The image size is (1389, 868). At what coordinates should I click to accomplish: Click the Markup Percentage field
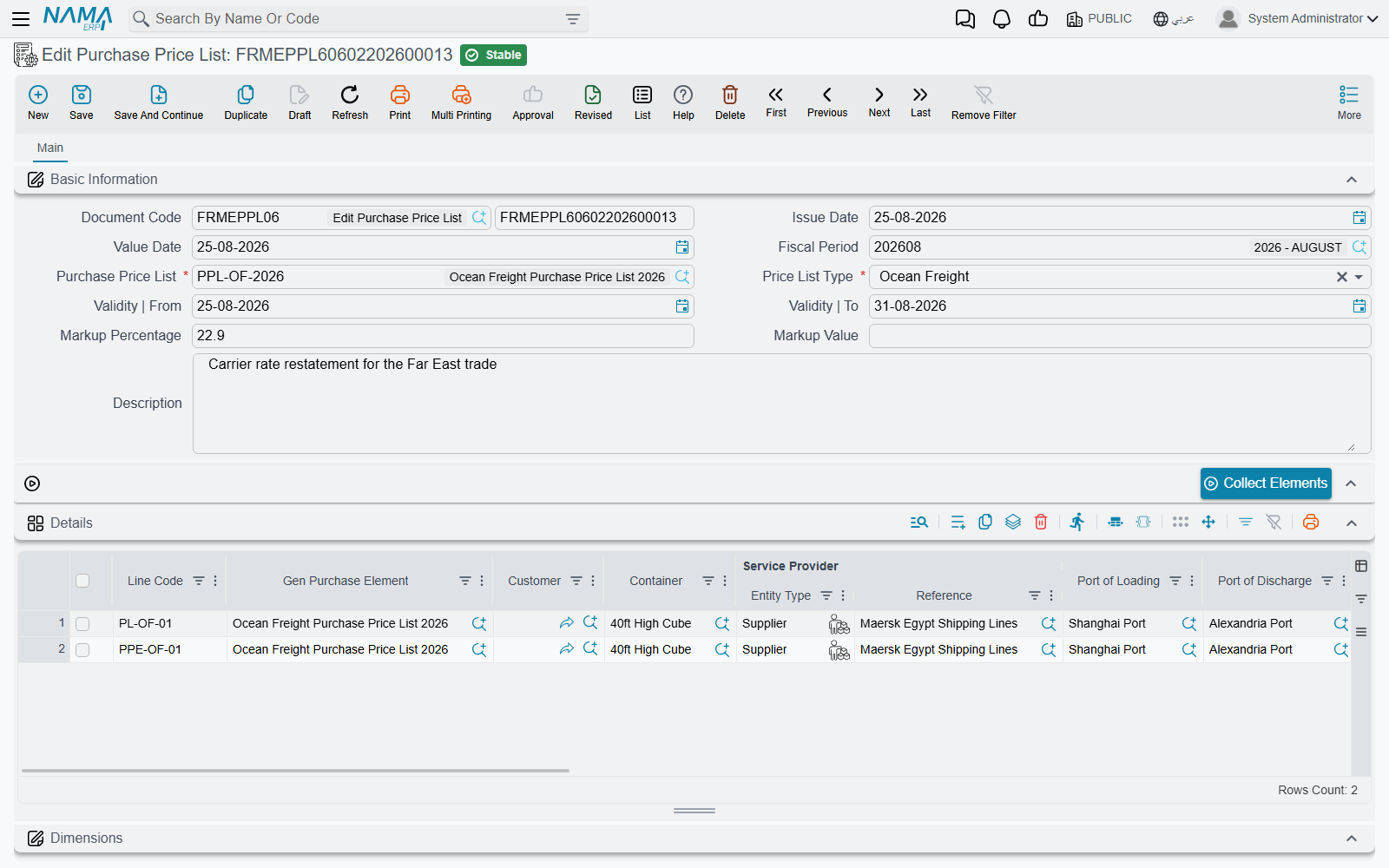coord(443,336)
